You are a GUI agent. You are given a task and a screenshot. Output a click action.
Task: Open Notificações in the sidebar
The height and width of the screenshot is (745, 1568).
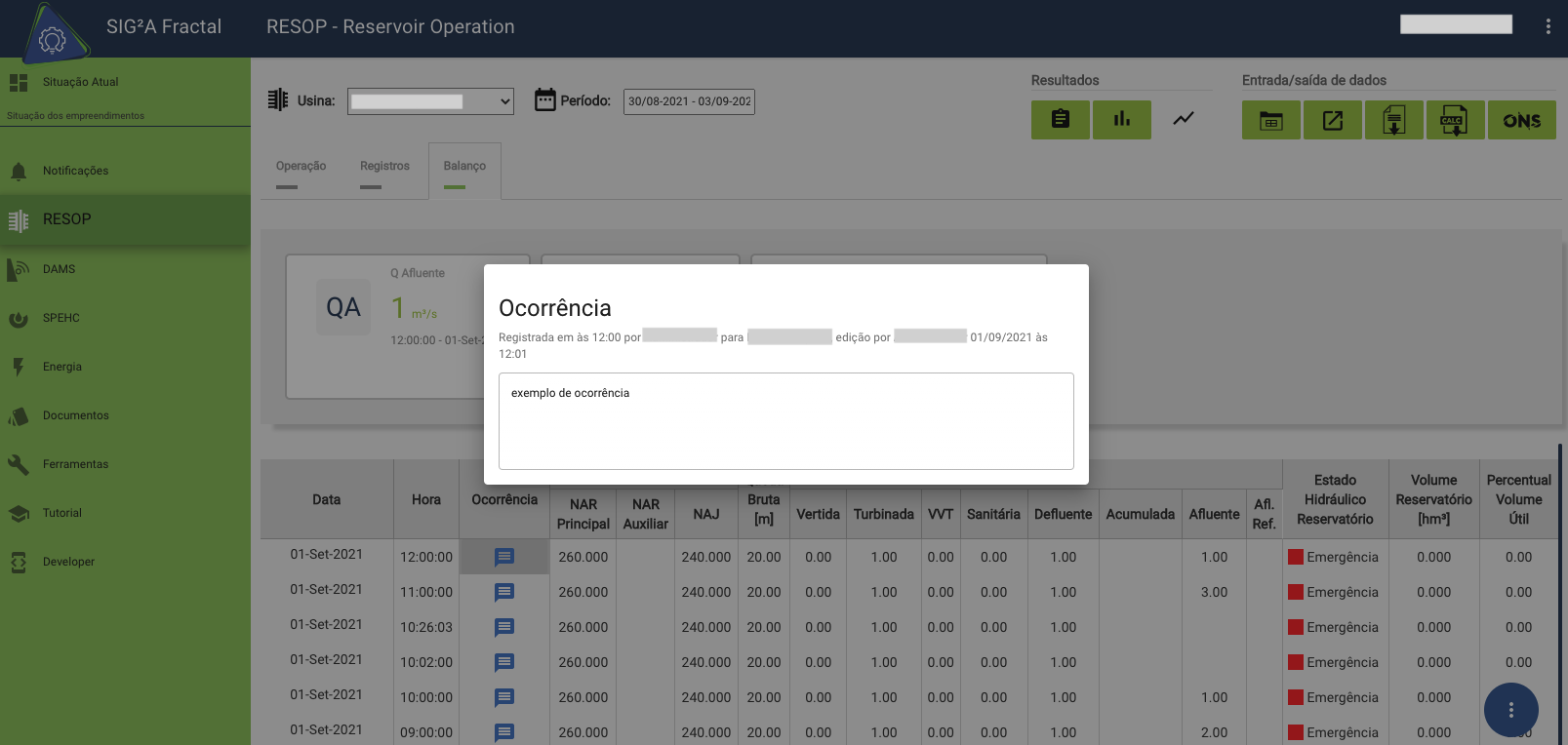coord(75,171)
